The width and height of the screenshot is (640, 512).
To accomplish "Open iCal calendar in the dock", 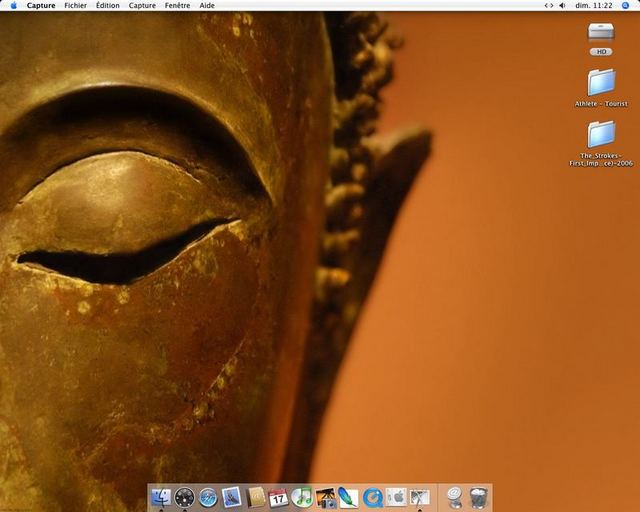I will click(279, 497).
